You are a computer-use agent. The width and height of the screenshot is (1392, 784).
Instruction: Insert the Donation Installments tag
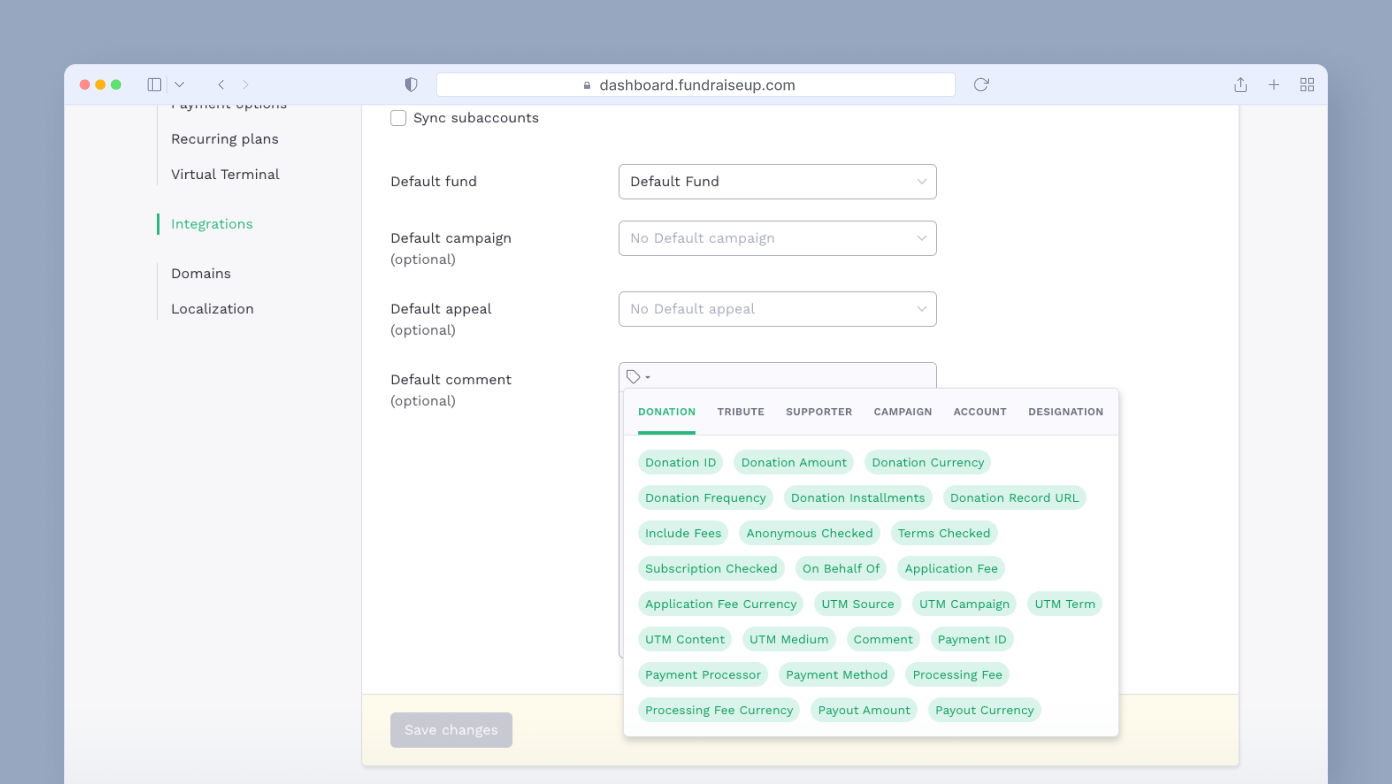click(x=858, y=498)
